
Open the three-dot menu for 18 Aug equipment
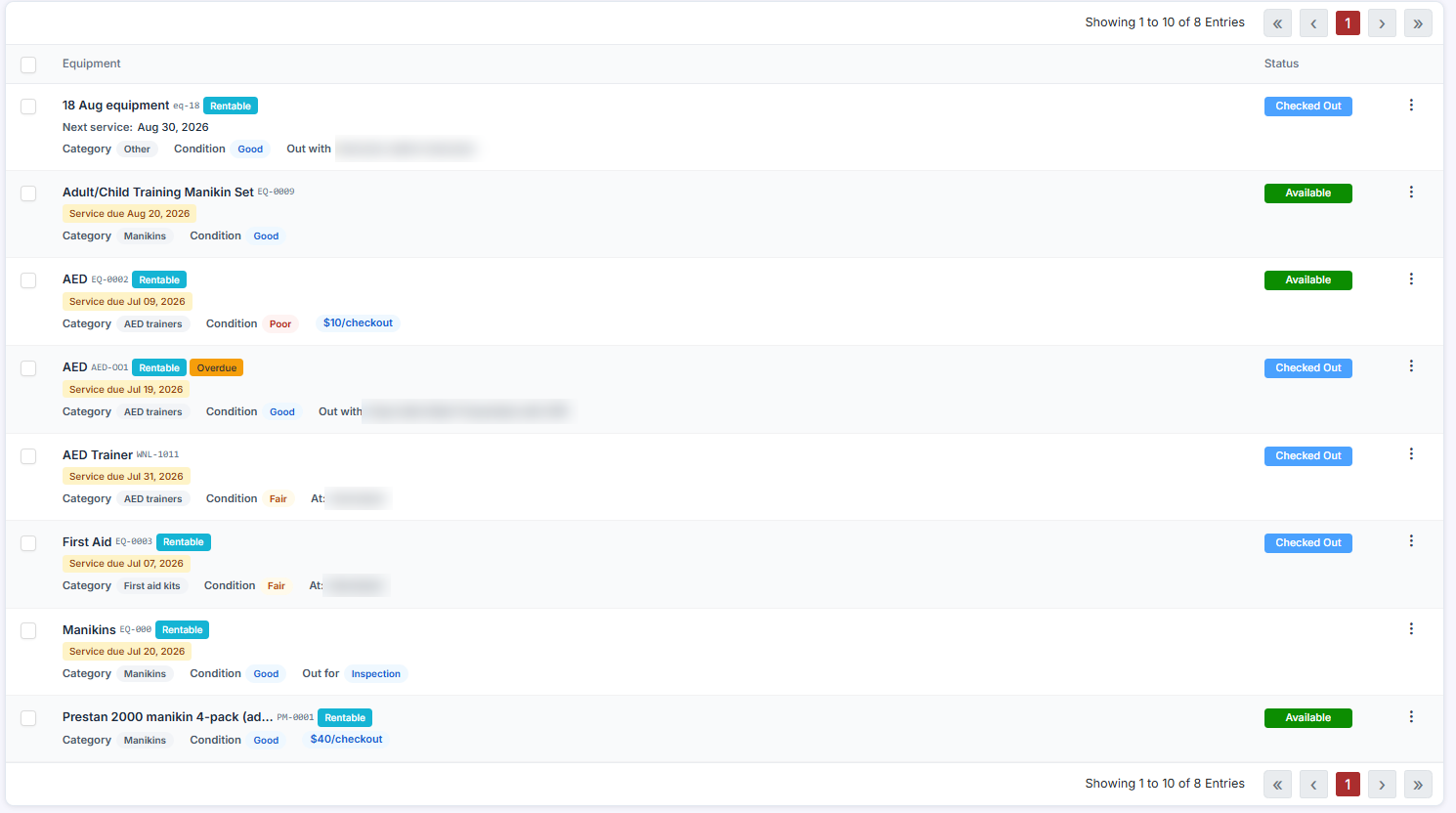(x=1411, y=105)
